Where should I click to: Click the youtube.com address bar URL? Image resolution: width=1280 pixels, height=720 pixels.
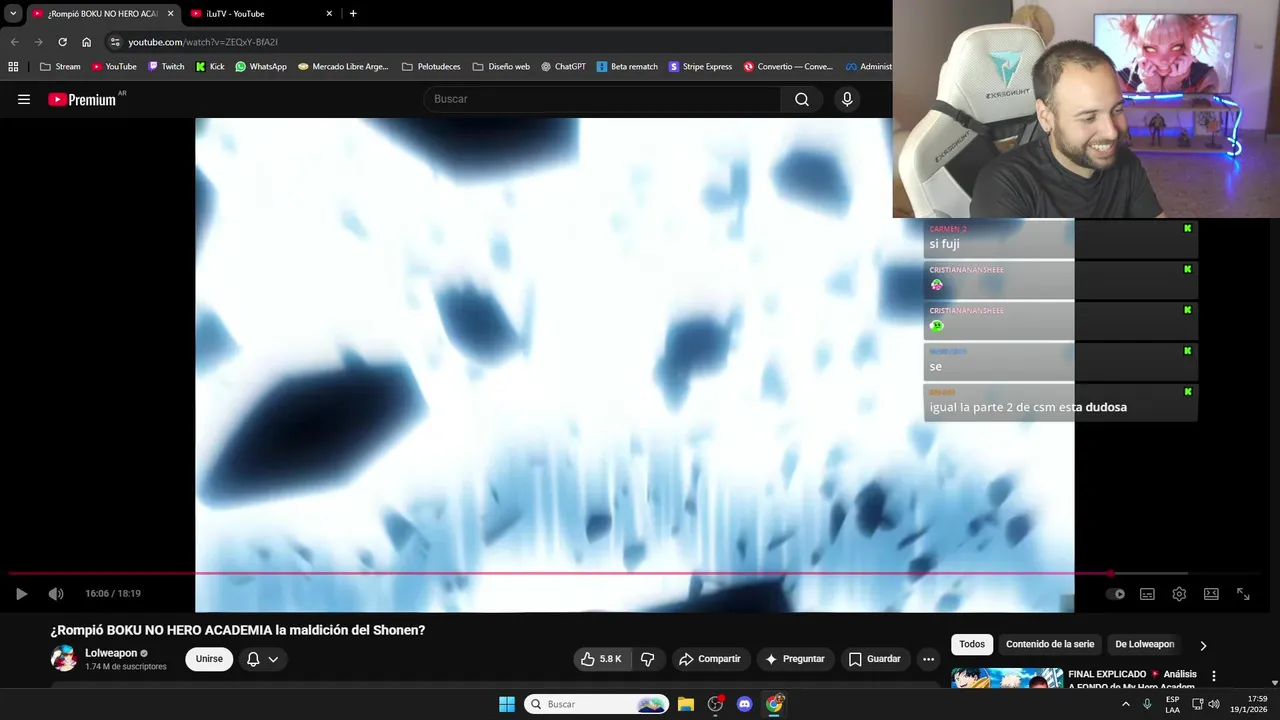point(203,42)
